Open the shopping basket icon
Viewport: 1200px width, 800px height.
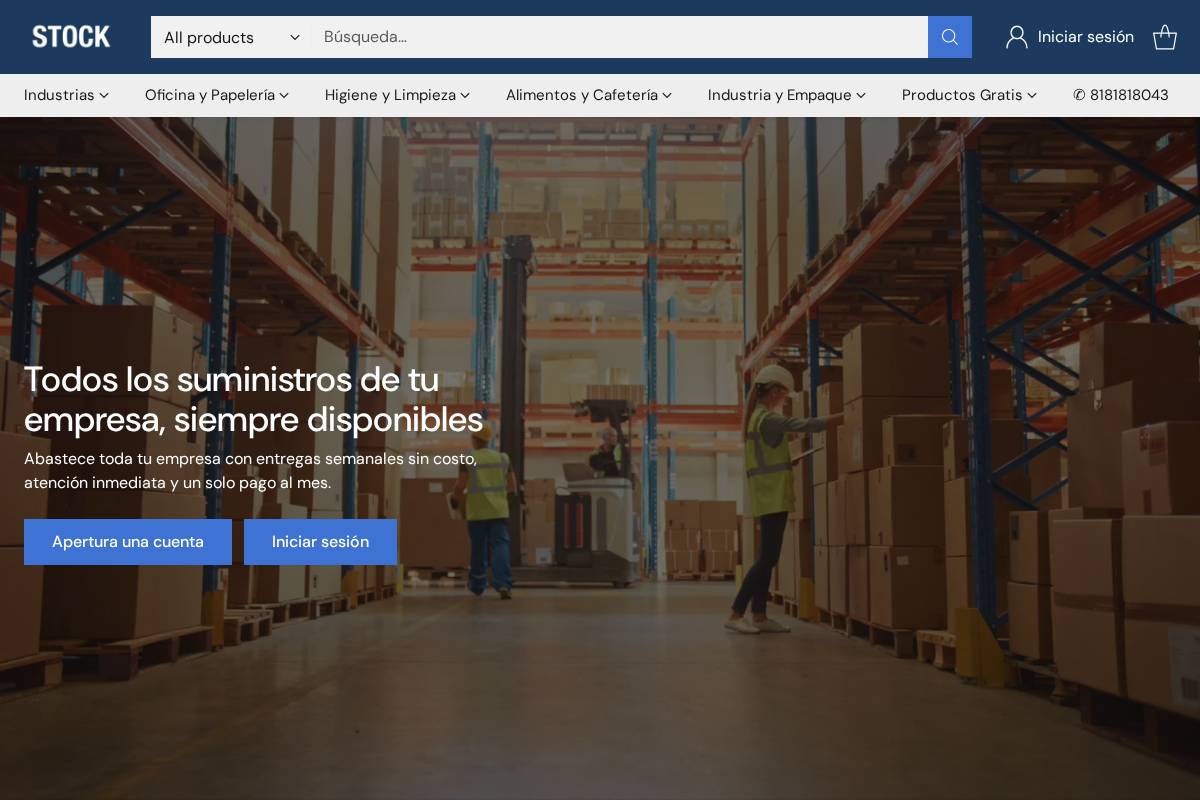(x=1165, y=37)
